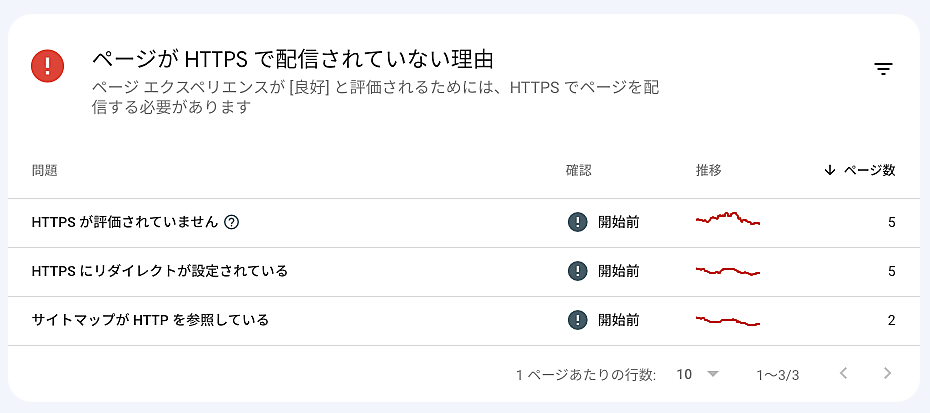This screenshot has width=930, height=413.
Task: Click the 問題 column header
Action: point(44,170)
